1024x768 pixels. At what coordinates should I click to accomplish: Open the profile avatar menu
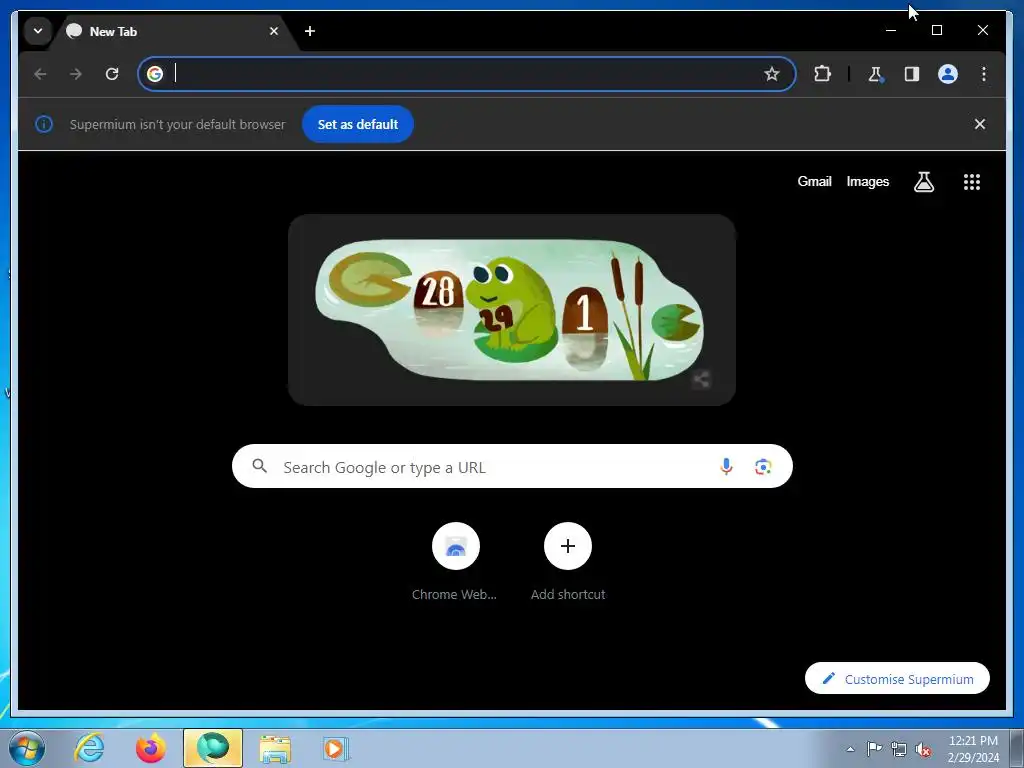coord(948,74)
